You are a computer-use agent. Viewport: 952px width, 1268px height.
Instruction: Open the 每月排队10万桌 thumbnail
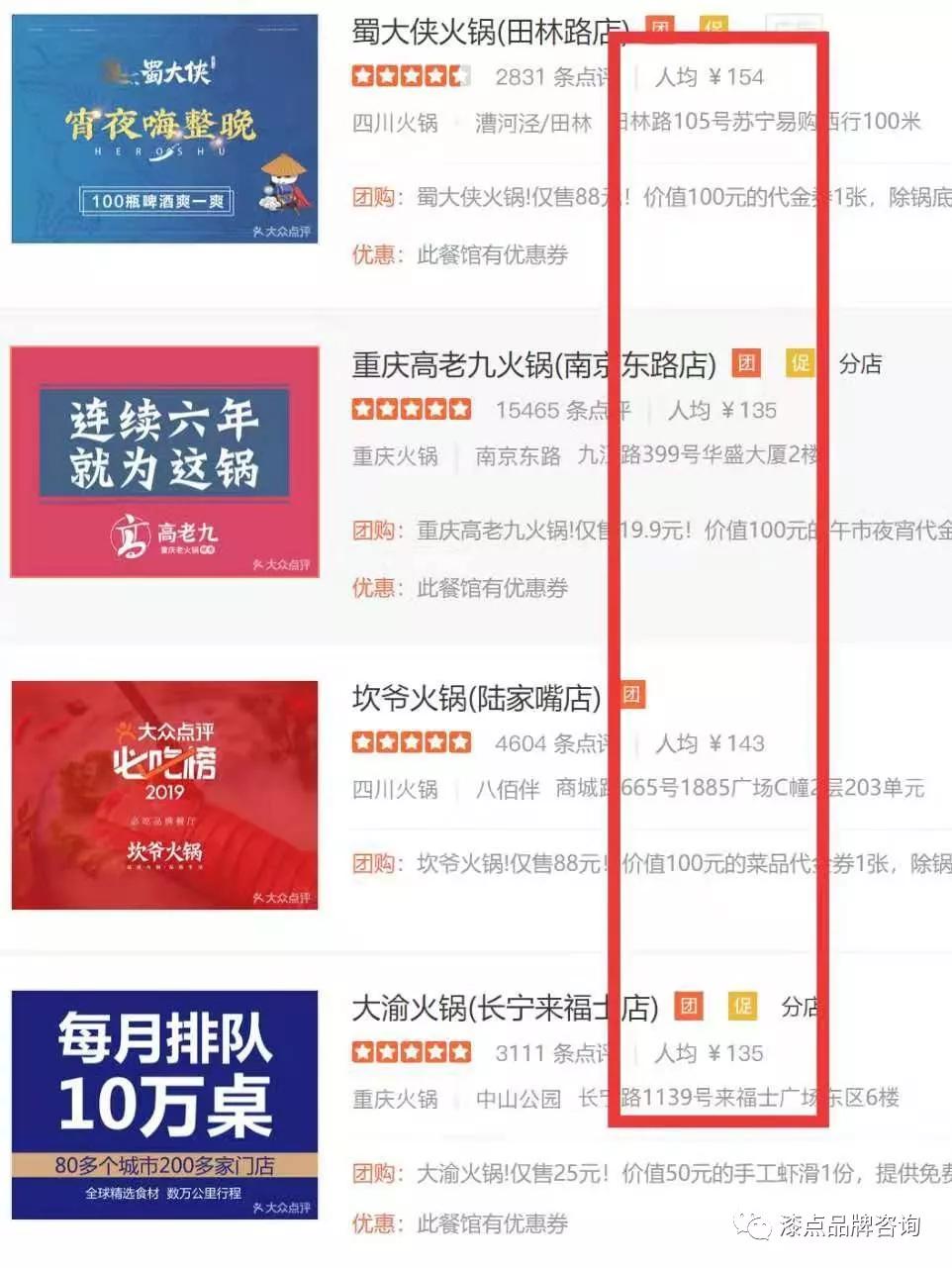pos(164,1106)
